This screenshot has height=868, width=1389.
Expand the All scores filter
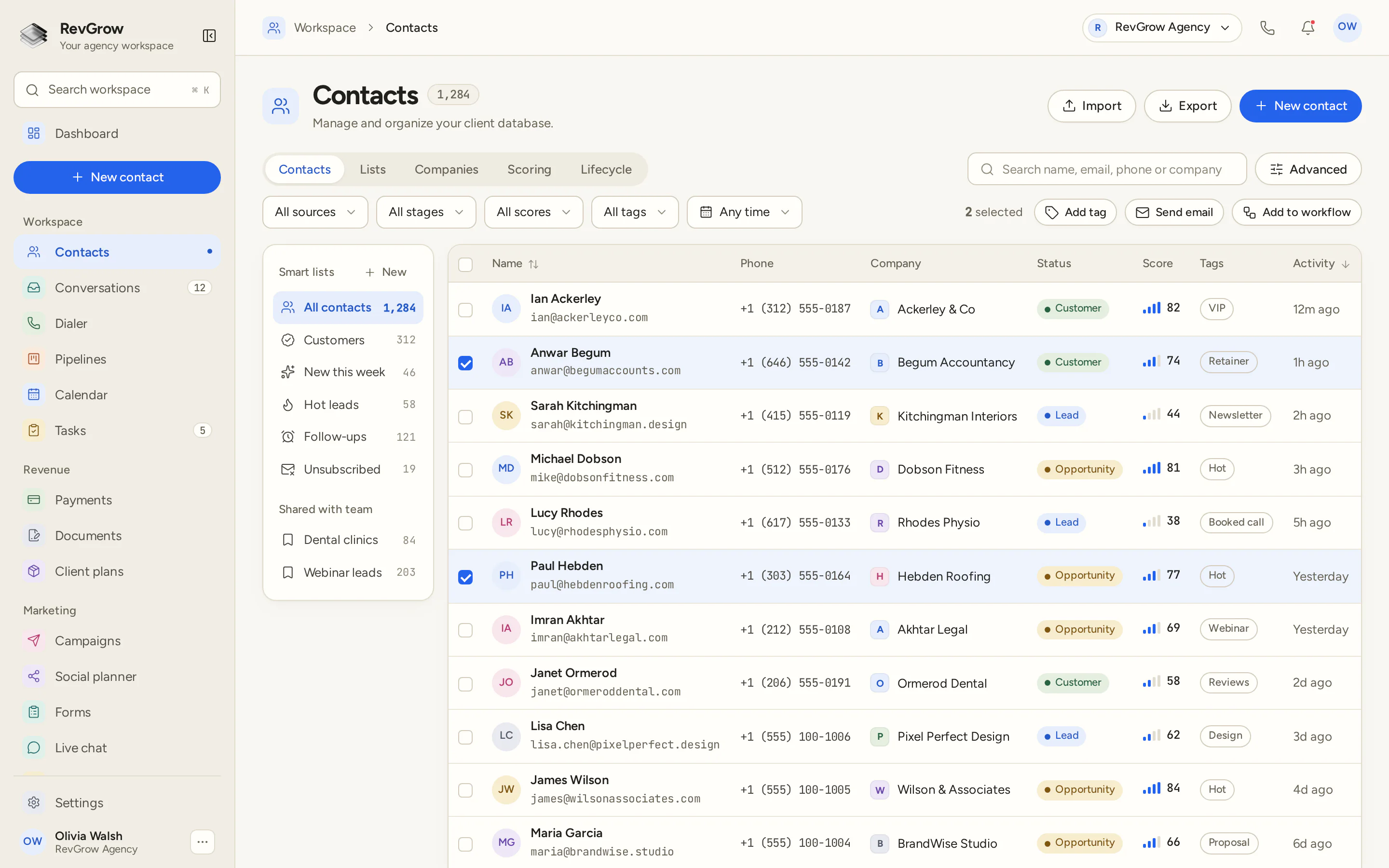533,212
